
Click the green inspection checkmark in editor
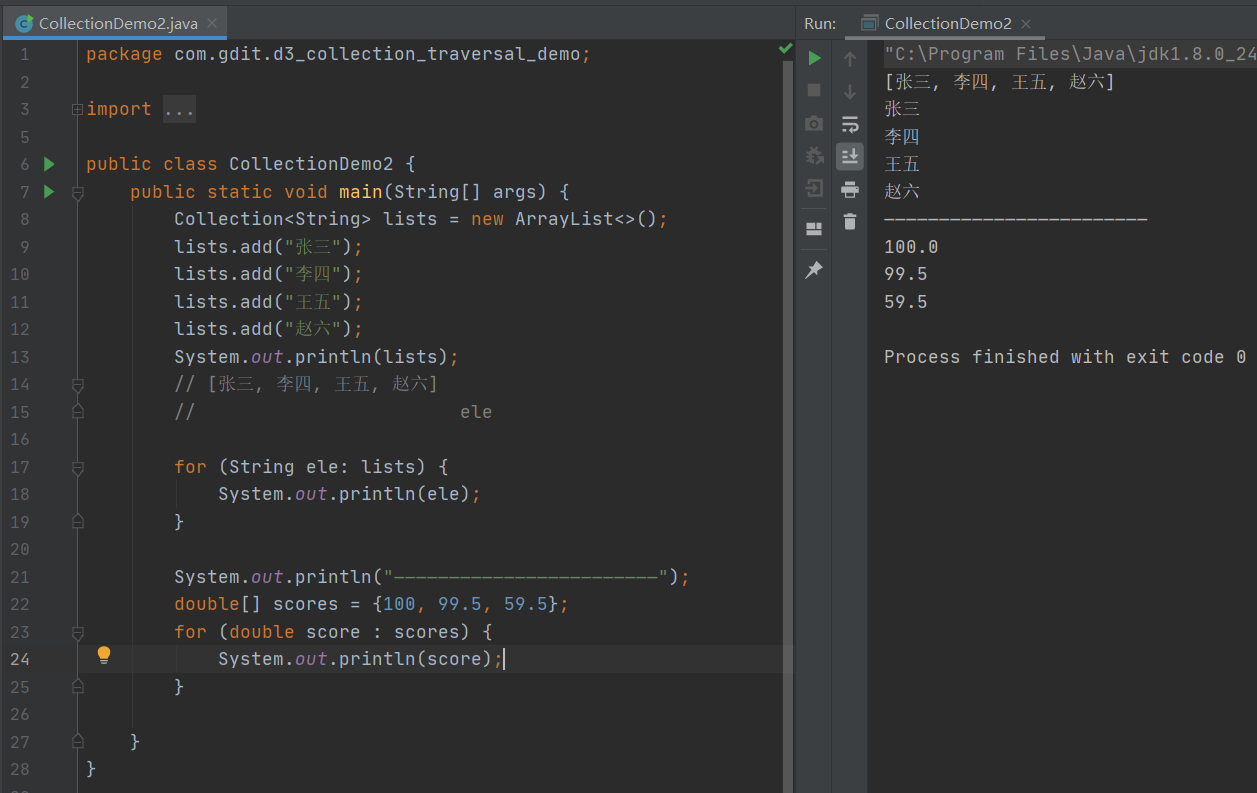pos(785,49)
